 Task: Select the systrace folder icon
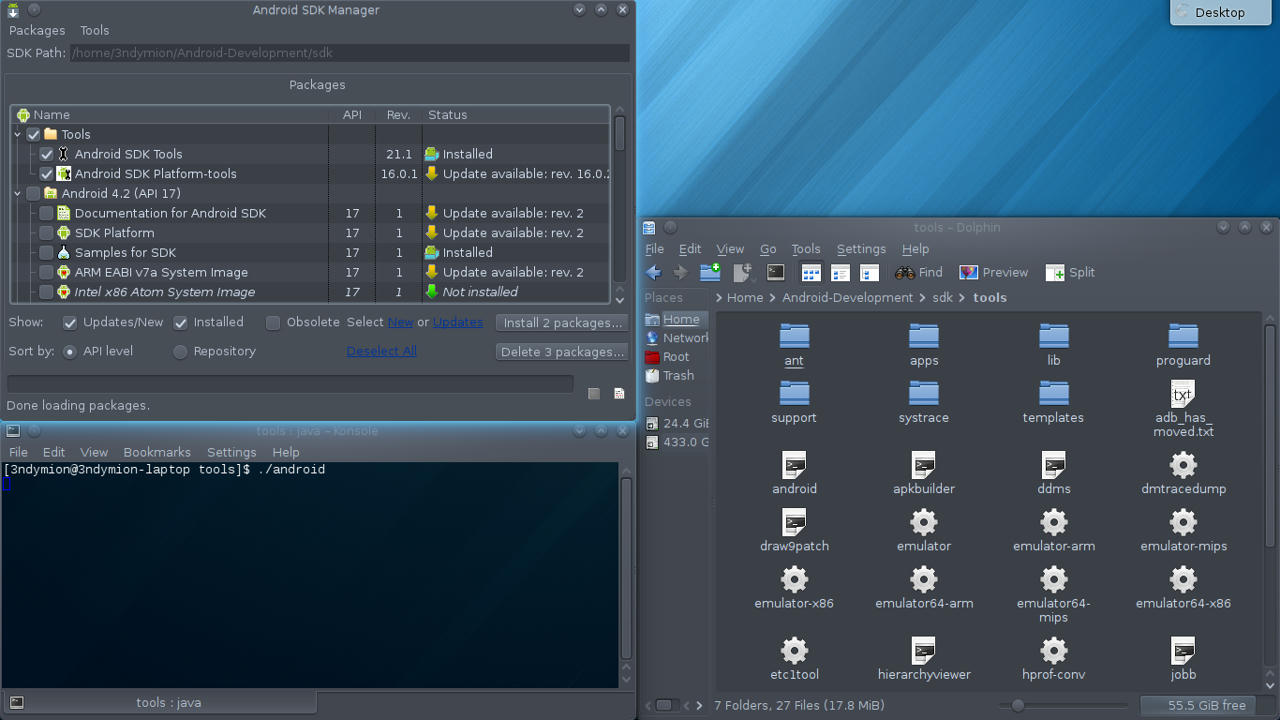pyautogui.click(x=924, y=393)
